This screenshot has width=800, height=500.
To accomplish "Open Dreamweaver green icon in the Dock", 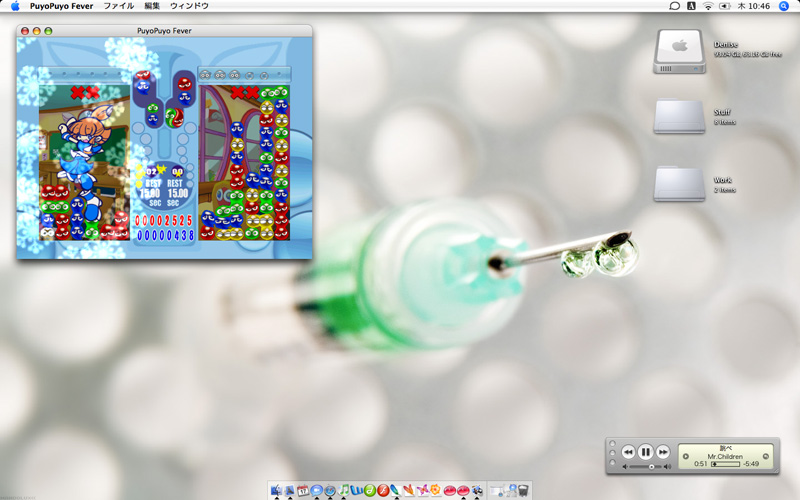I will pyautogui.click(x=370, y=490).
